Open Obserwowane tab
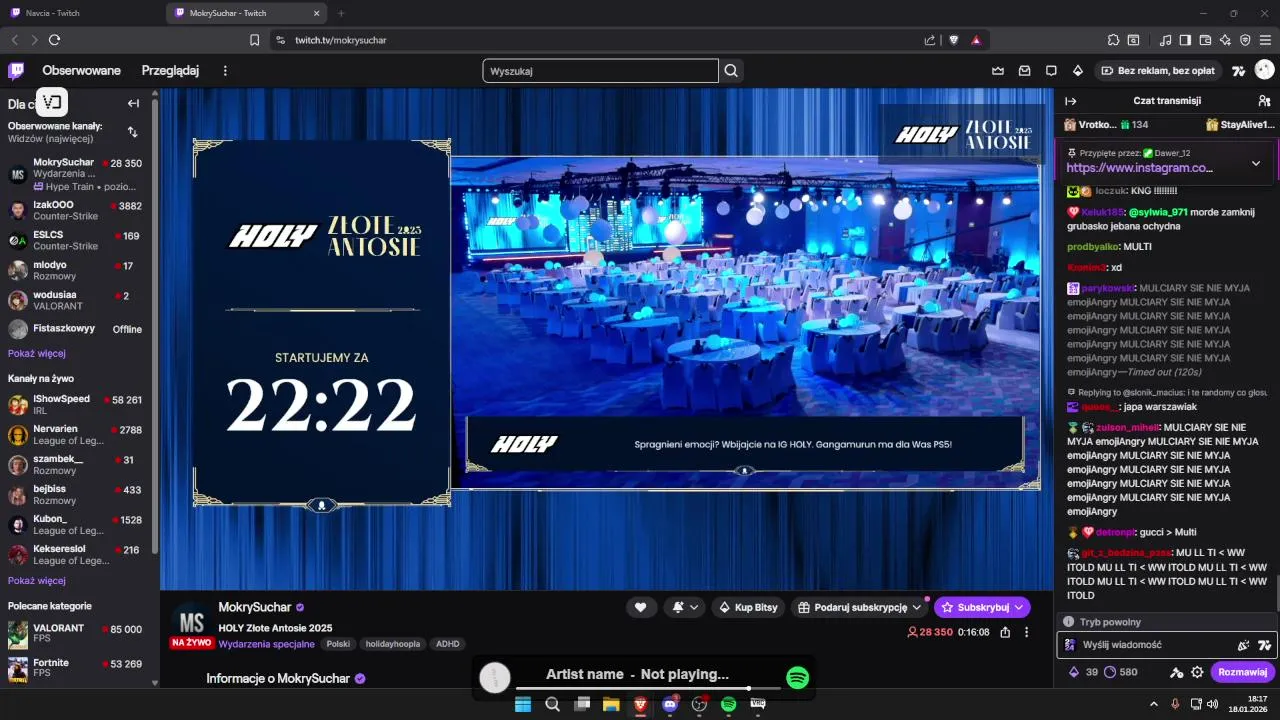 coord(81,71)
